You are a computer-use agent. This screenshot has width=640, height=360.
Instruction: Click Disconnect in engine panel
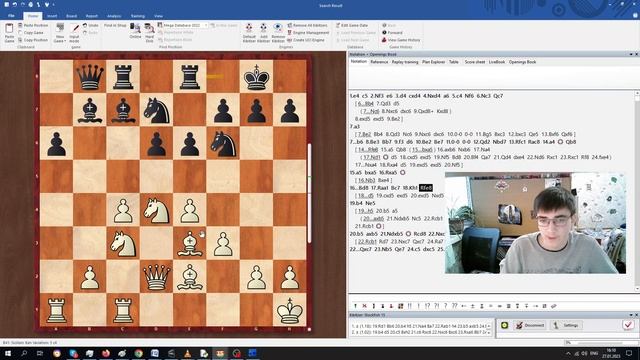tap(529, 325)
